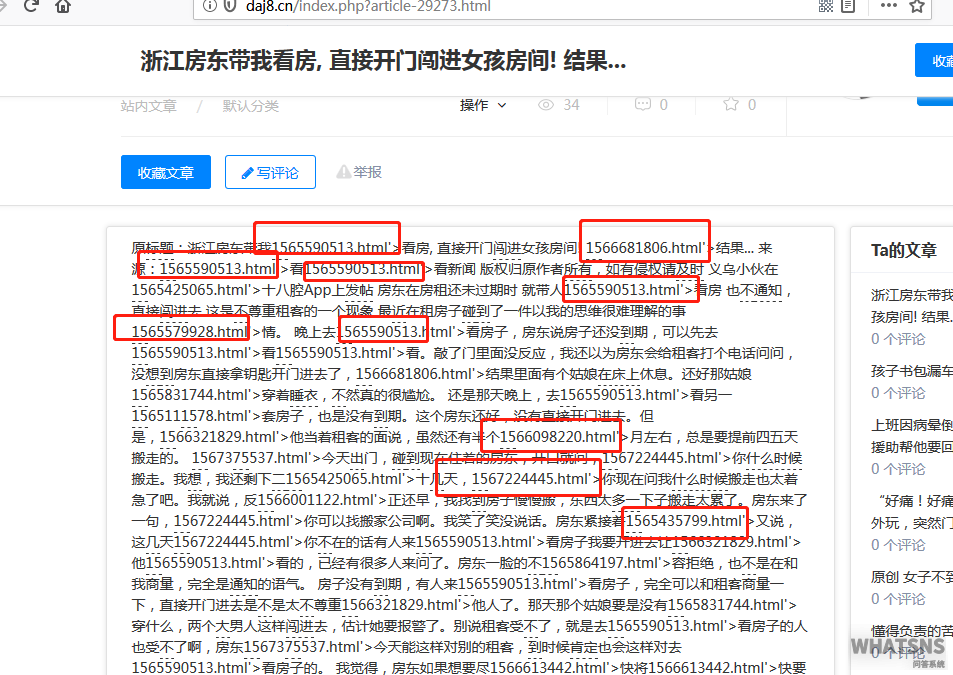This screenshot has width=953, height=675.
Task: Click the URL address bar field
Action: (500, 6)
